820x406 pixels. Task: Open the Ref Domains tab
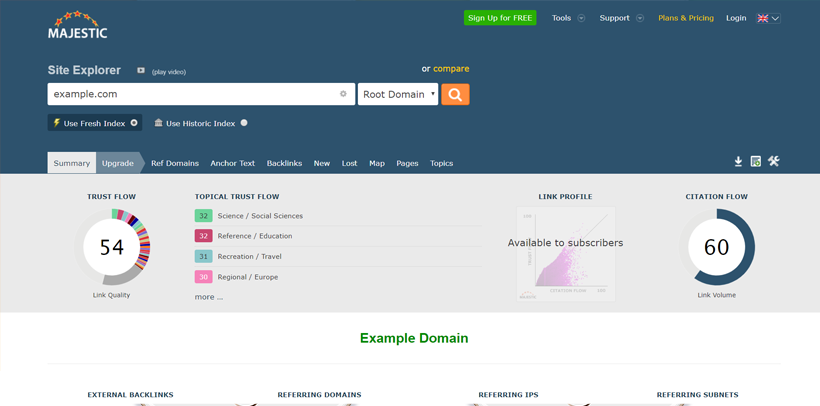[175, 163]
